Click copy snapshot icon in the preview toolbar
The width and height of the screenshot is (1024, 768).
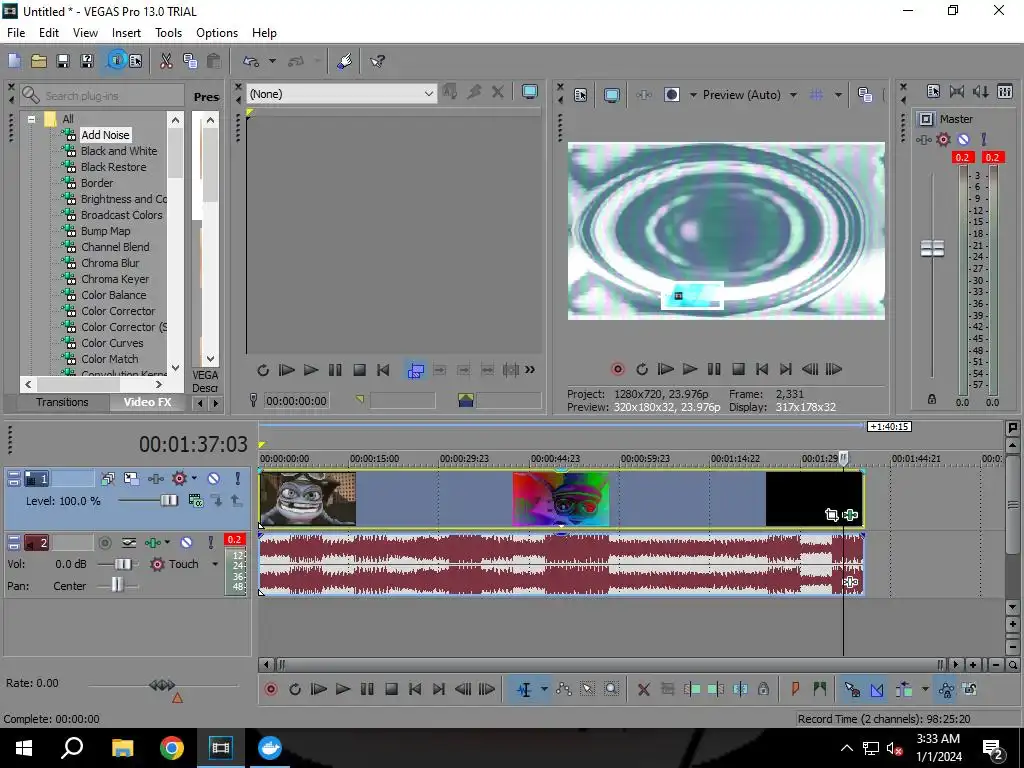(865, 95)
